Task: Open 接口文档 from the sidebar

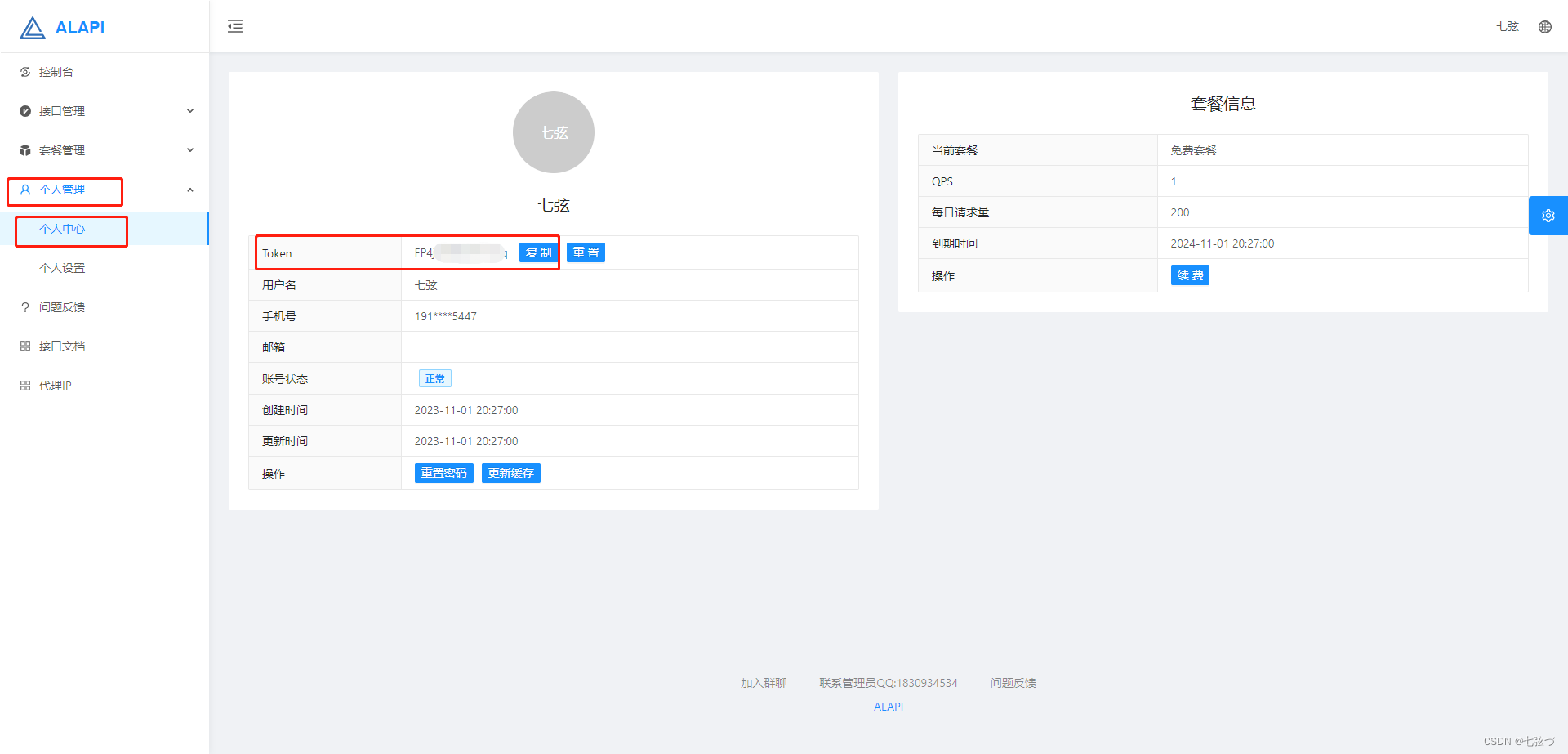Action: 61,346
